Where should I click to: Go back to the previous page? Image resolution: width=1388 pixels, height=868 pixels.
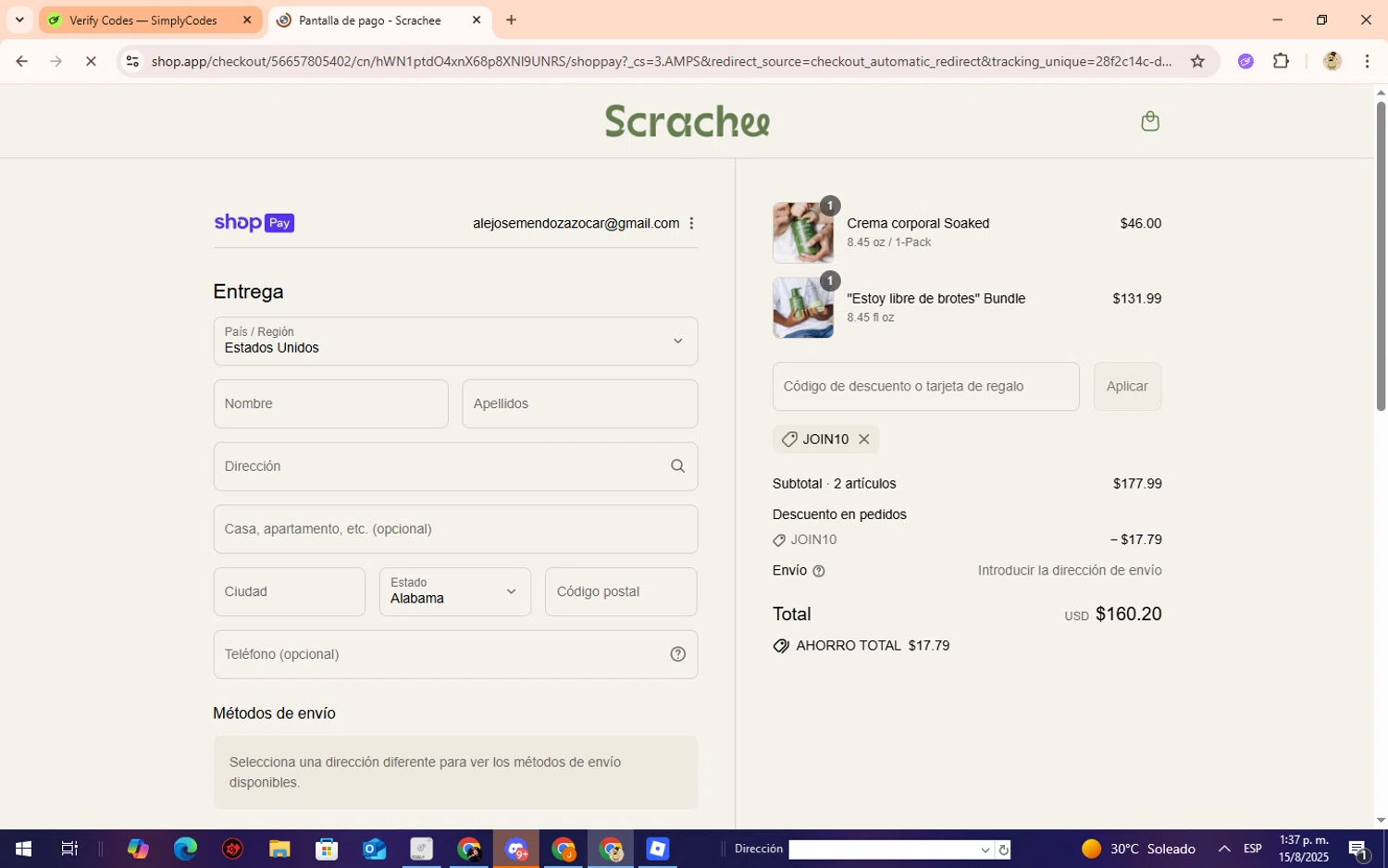21,61
